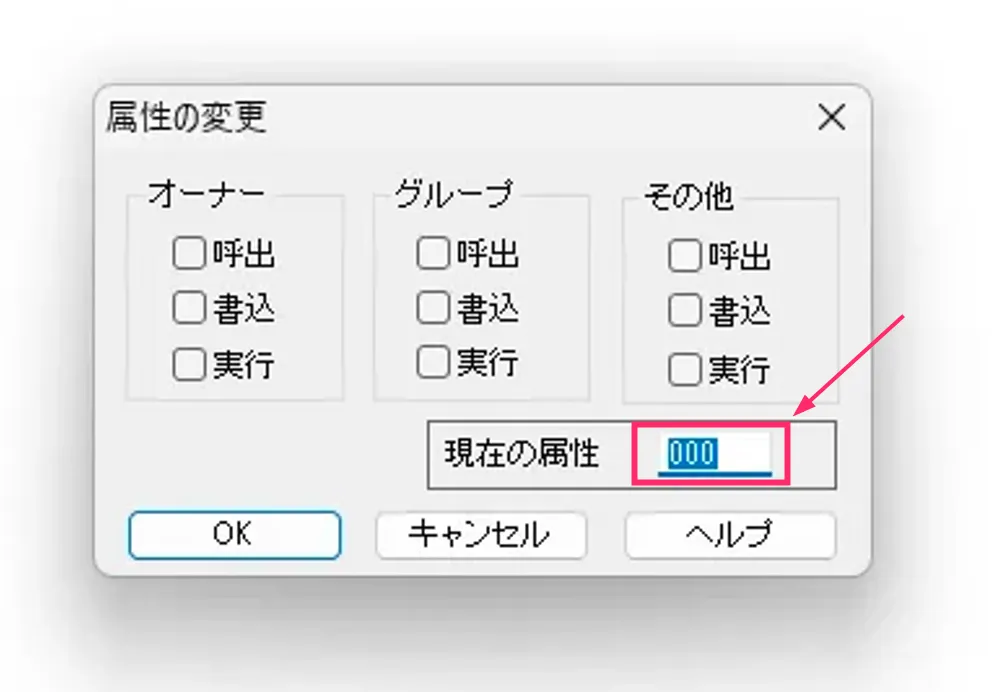Image resolution: width=1003 pixels, height=692 pixels.
Task: Enable the オーナー 呼出 checkbox
Action: click(188, 255)
